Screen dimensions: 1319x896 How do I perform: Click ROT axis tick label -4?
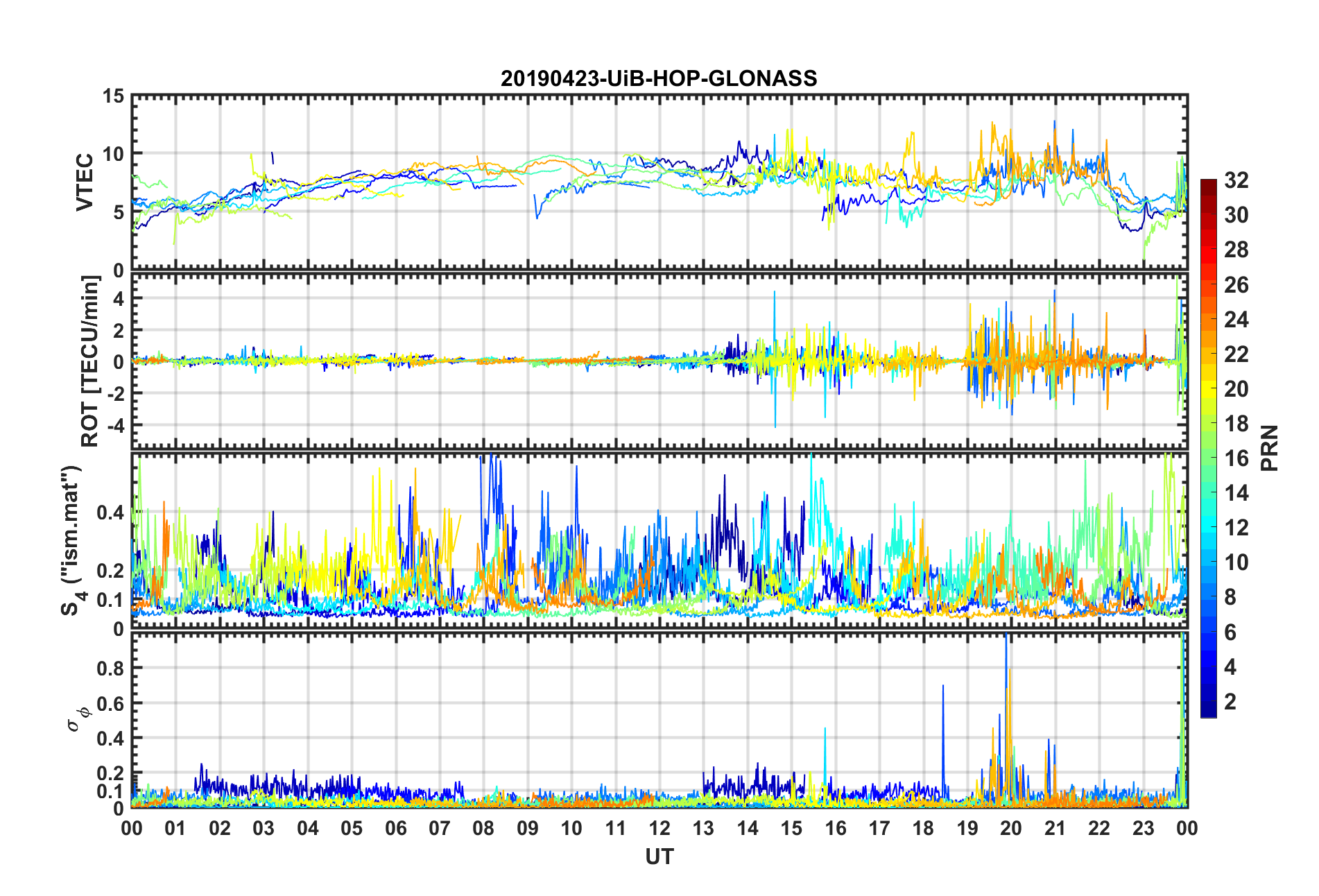116,424
